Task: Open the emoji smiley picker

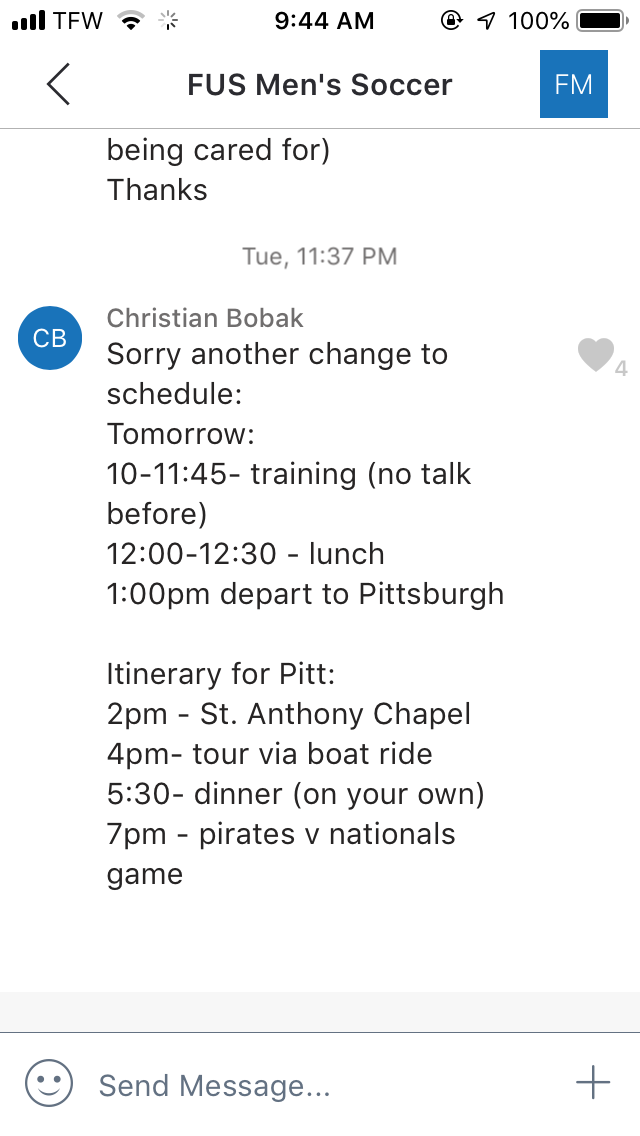Action: click(x=49, y=1083)
